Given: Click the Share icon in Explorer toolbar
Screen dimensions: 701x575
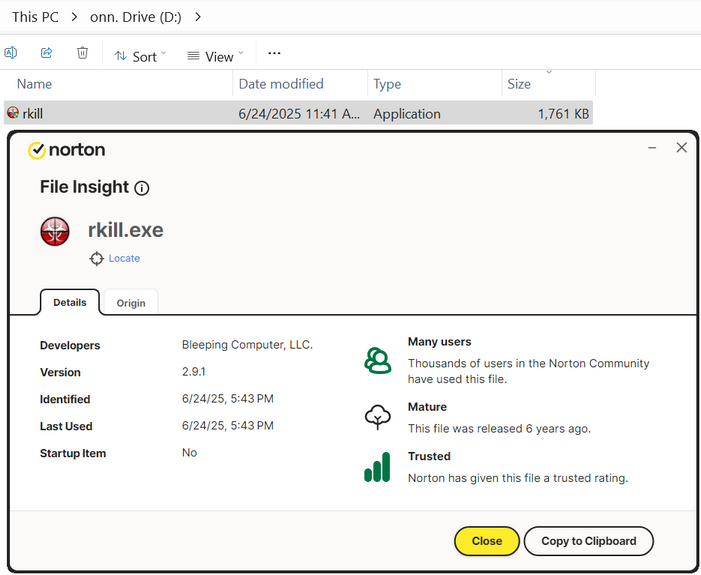Looking at the screenshot, I should pos(46,53).
